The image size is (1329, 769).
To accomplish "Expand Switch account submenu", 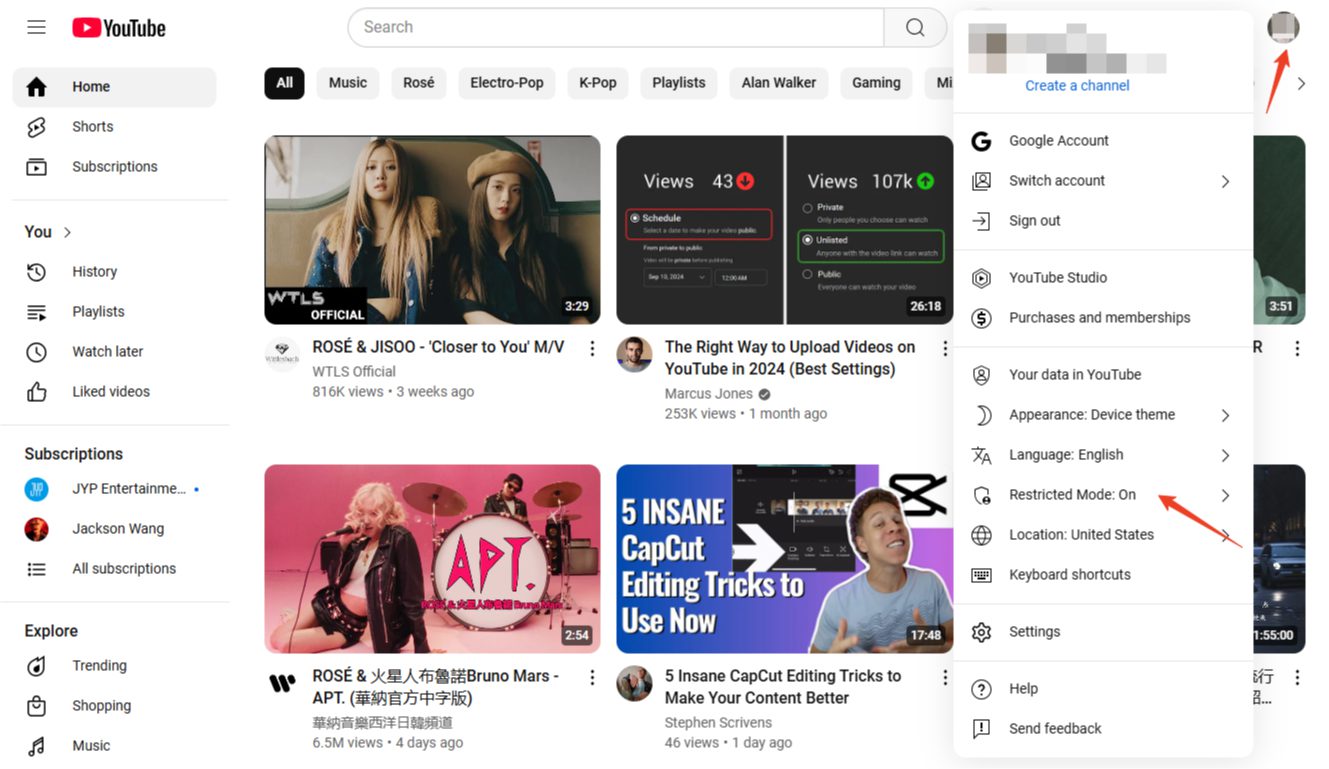I will pyautogui.click(x=1103, y=181).
